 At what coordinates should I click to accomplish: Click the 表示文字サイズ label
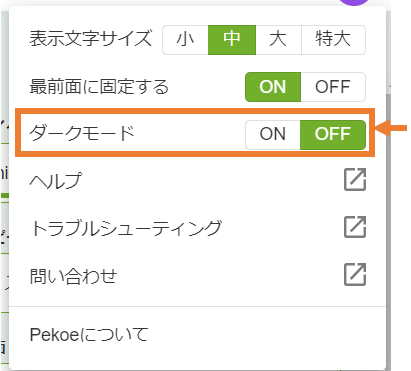tap(91, 38)
